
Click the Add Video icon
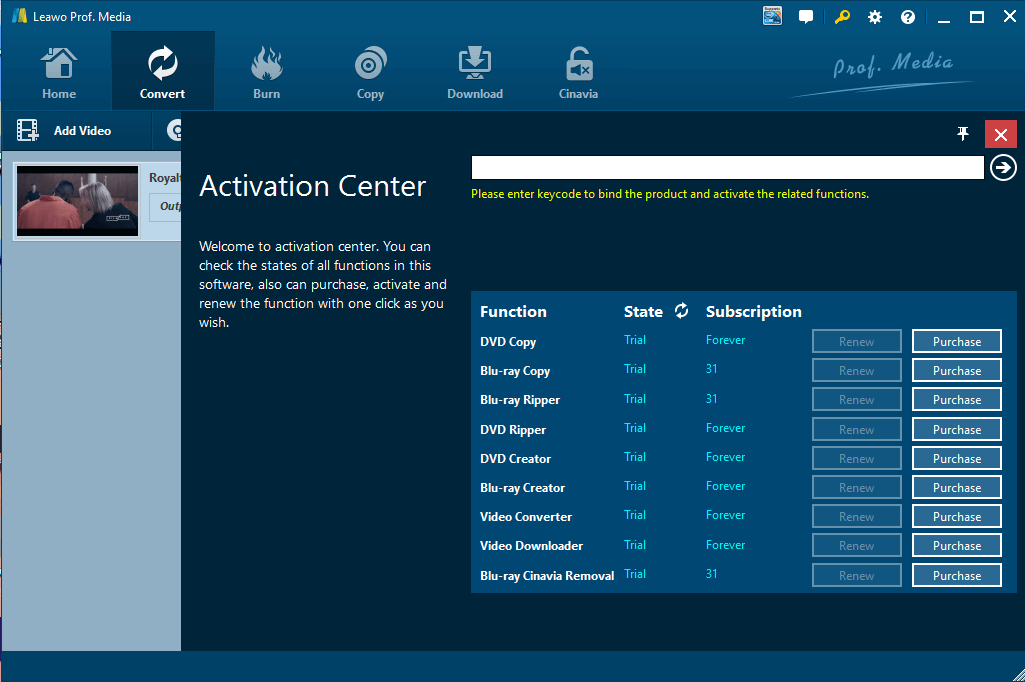[27, 130]
